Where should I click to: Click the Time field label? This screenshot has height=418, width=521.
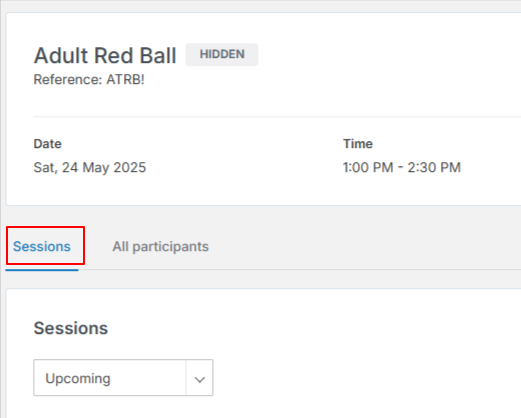coord(358,144)
